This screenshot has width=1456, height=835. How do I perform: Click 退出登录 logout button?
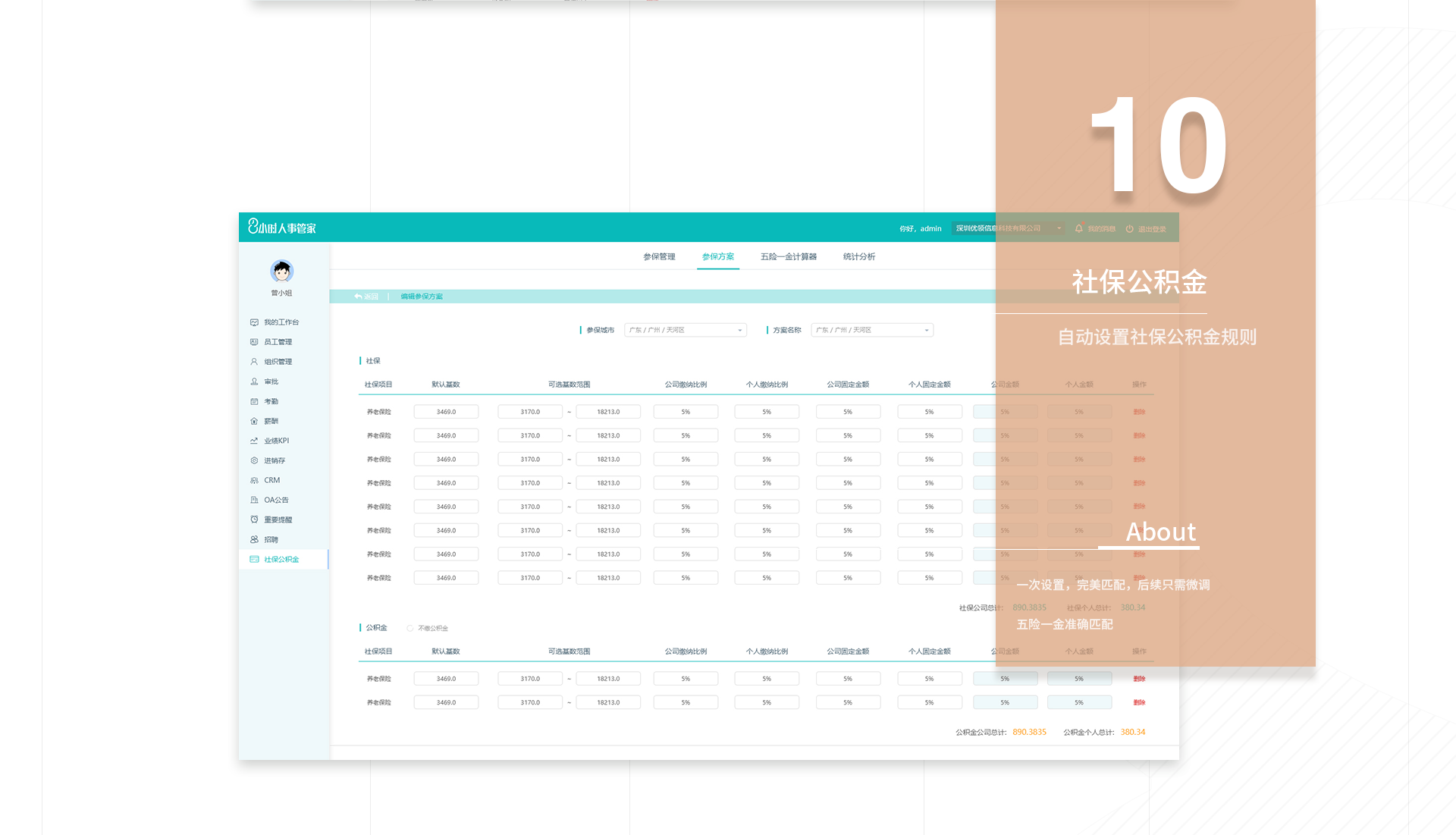pos(1146,228)
